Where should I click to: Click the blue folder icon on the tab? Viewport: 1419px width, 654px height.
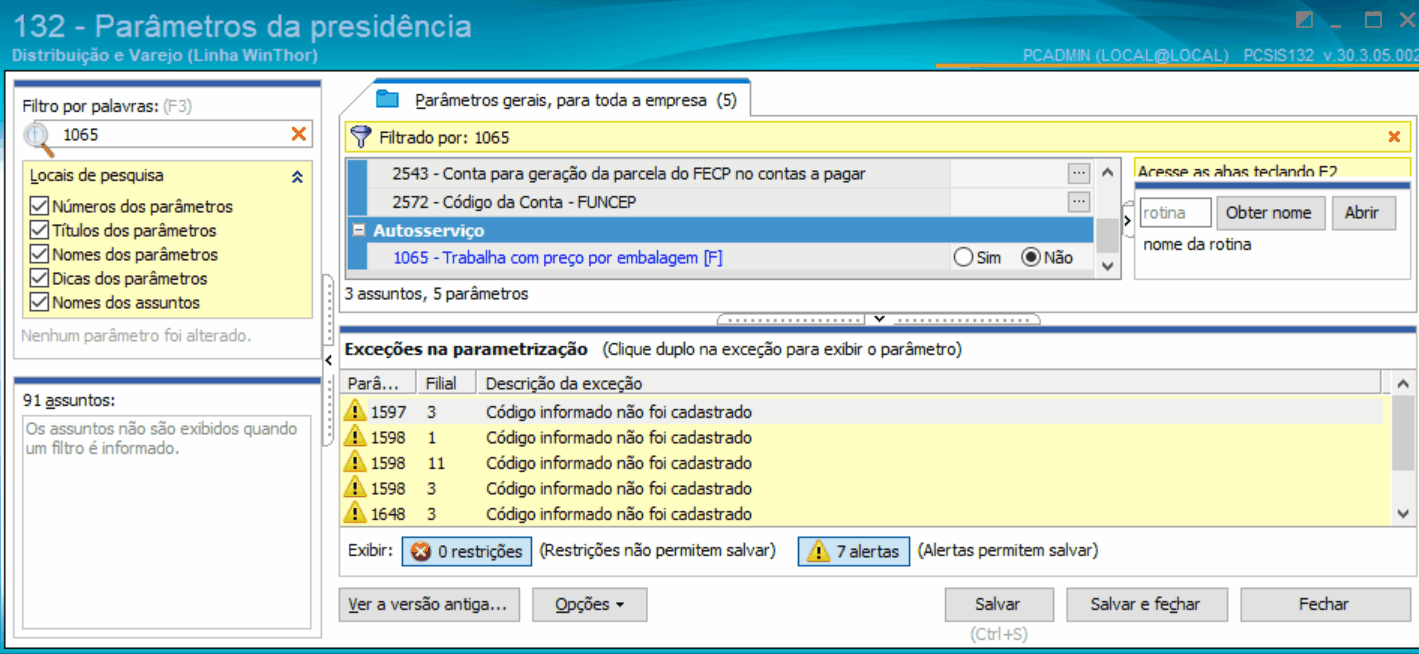point(388,99)
